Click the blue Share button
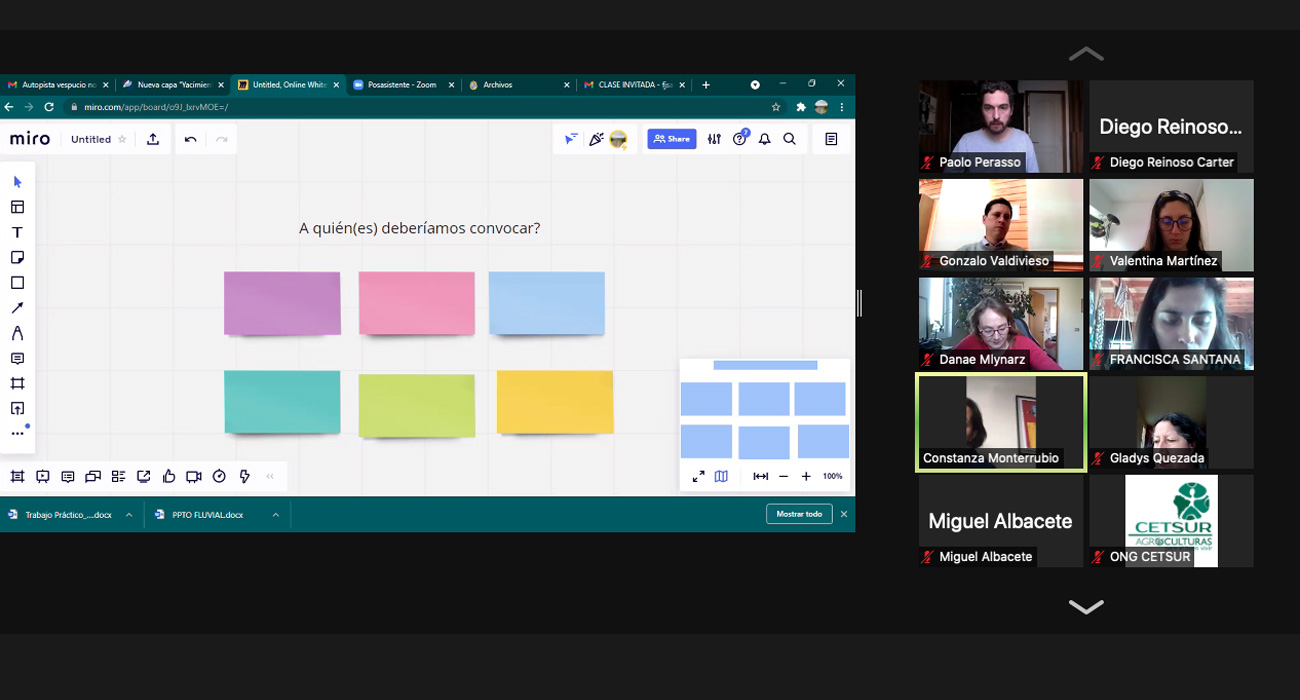Screen dimensions: 1300x700 [x=671, y=139]
